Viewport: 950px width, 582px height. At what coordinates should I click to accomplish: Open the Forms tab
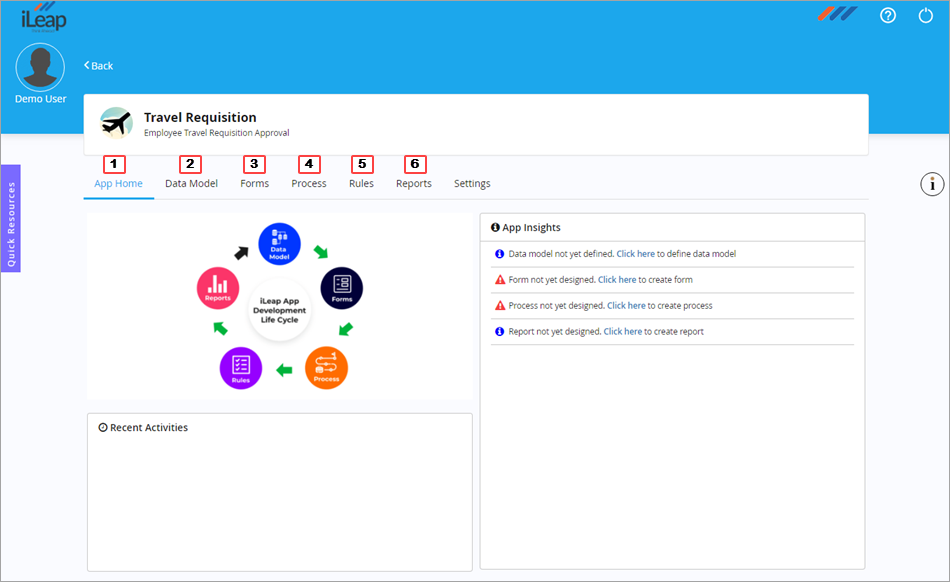(254, 184)
